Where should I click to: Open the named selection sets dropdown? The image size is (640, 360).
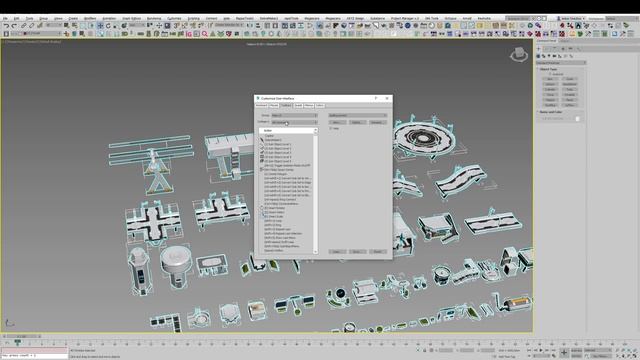point(229,26)
